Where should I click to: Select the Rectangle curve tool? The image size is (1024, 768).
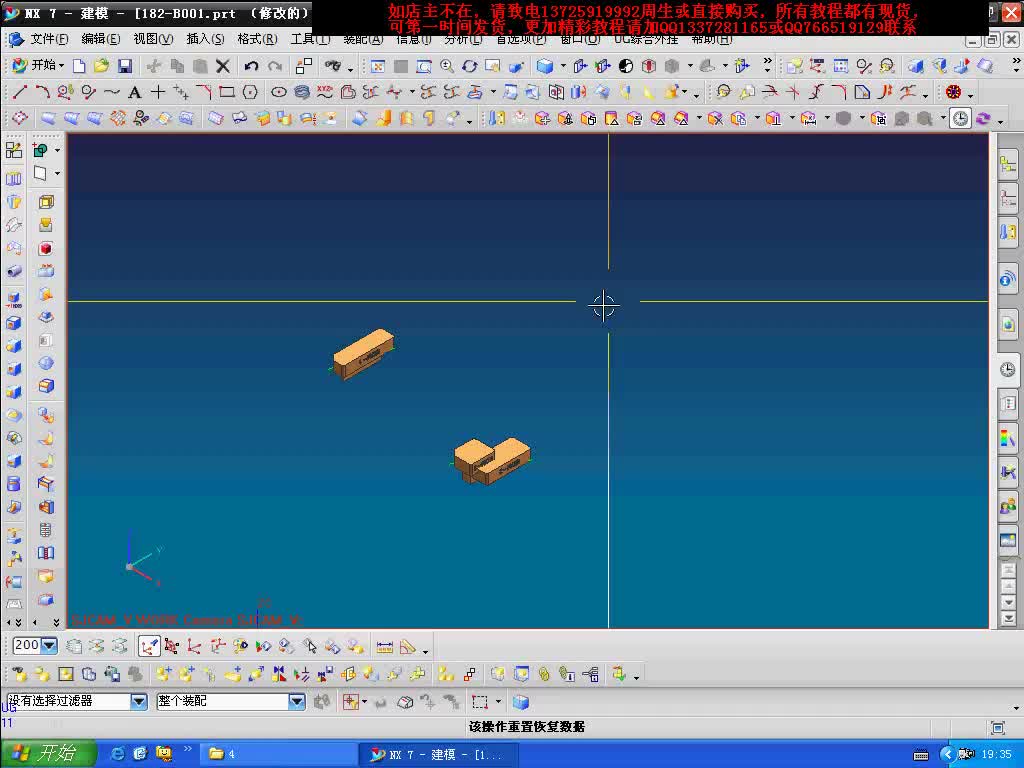227,92
